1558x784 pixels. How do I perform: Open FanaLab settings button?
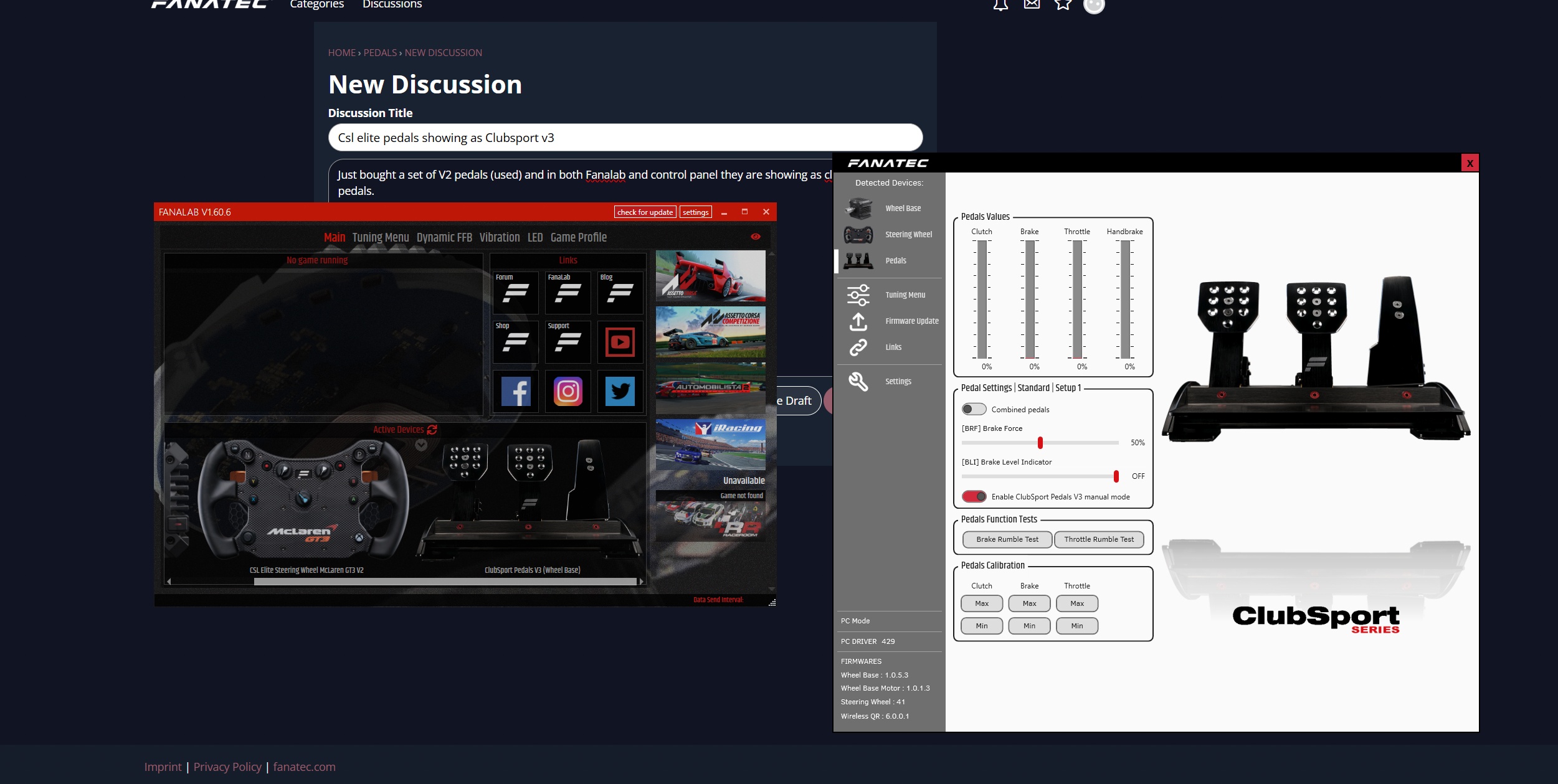click(x=695, y=212)
